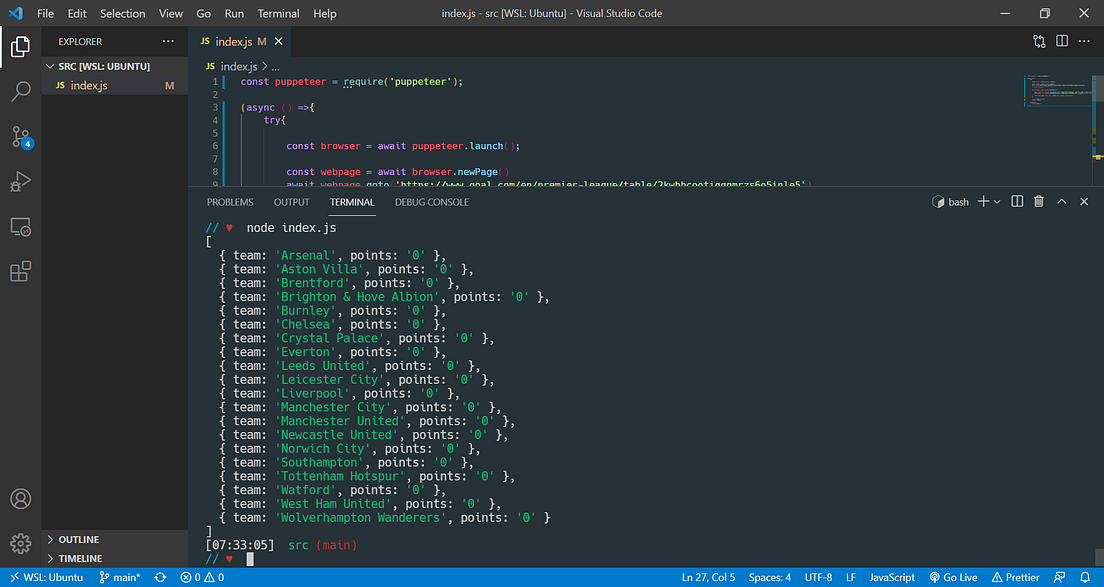1104x587 pixels.
Task: Click the WSL: Ubuntu remote indicator
Action: pyautogui.click(x=46, y=577)
